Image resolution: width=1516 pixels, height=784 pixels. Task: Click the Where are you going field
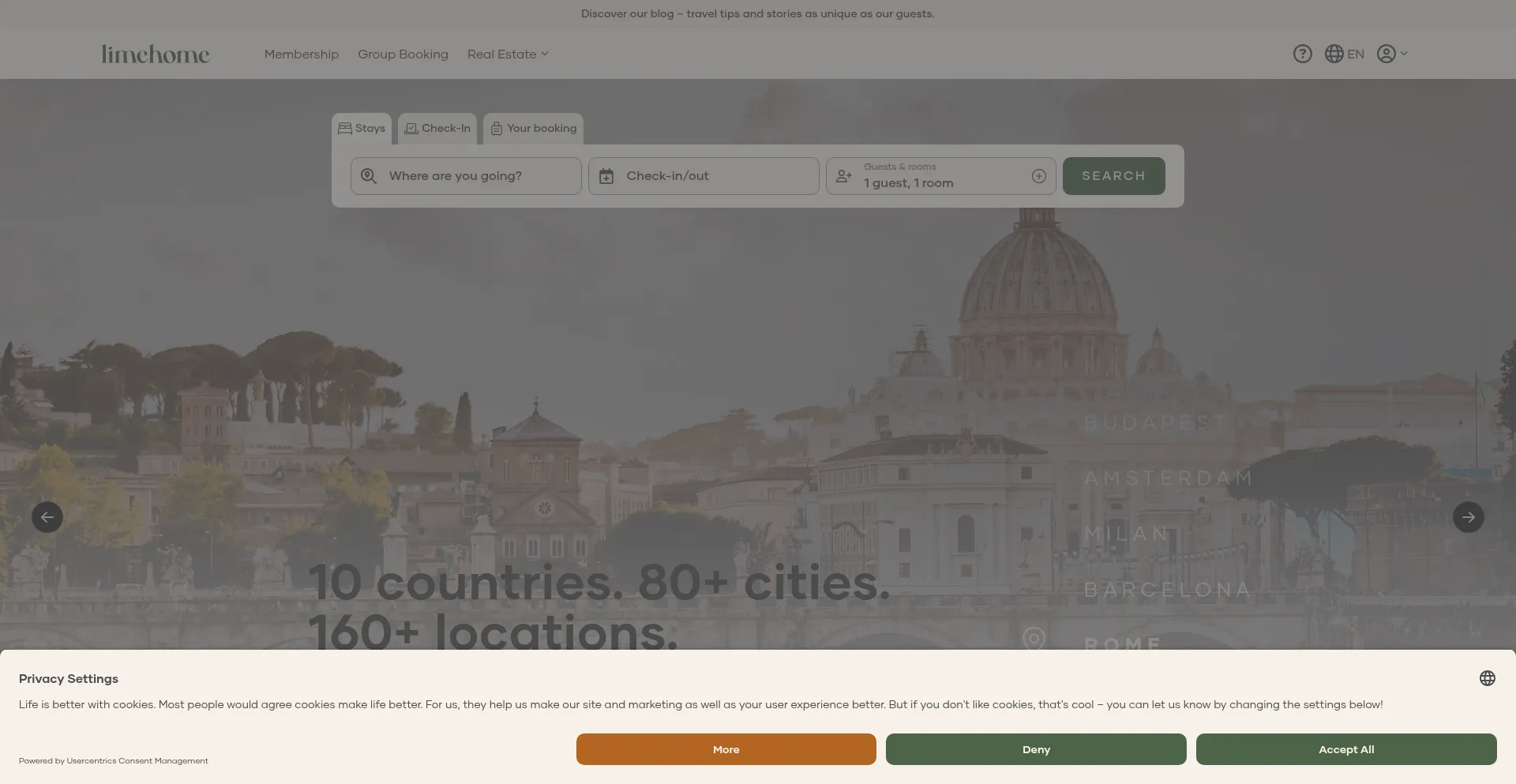pos(466,176)
